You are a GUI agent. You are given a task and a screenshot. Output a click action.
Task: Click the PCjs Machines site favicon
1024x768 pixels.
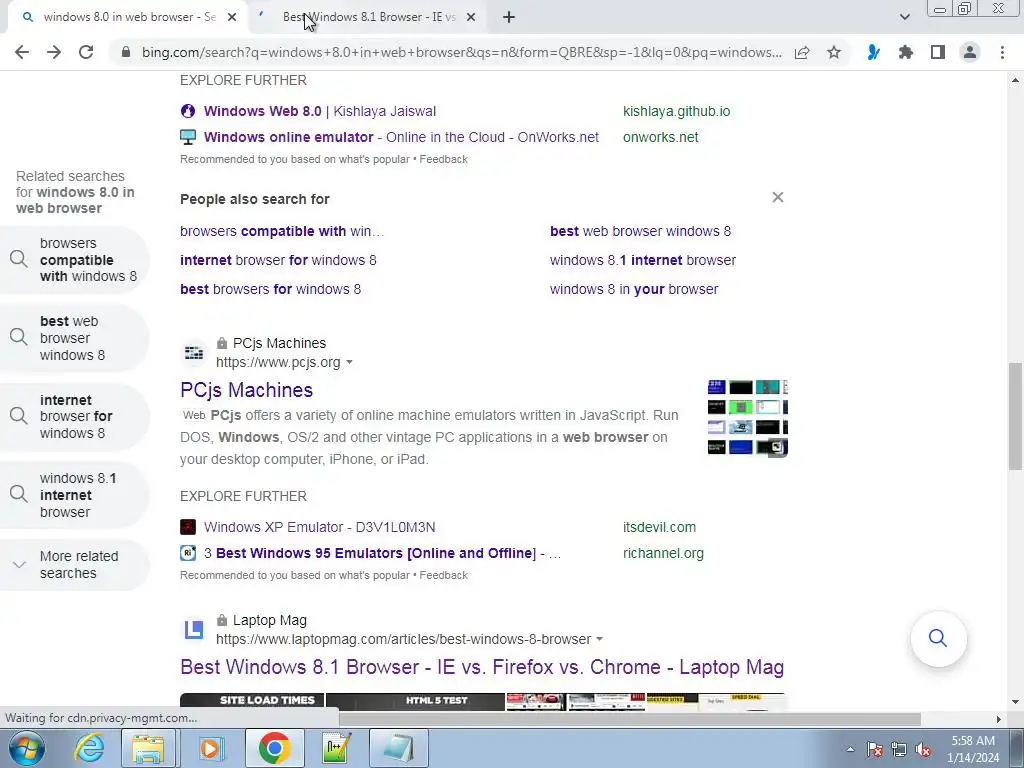click(x=194, y=353)
